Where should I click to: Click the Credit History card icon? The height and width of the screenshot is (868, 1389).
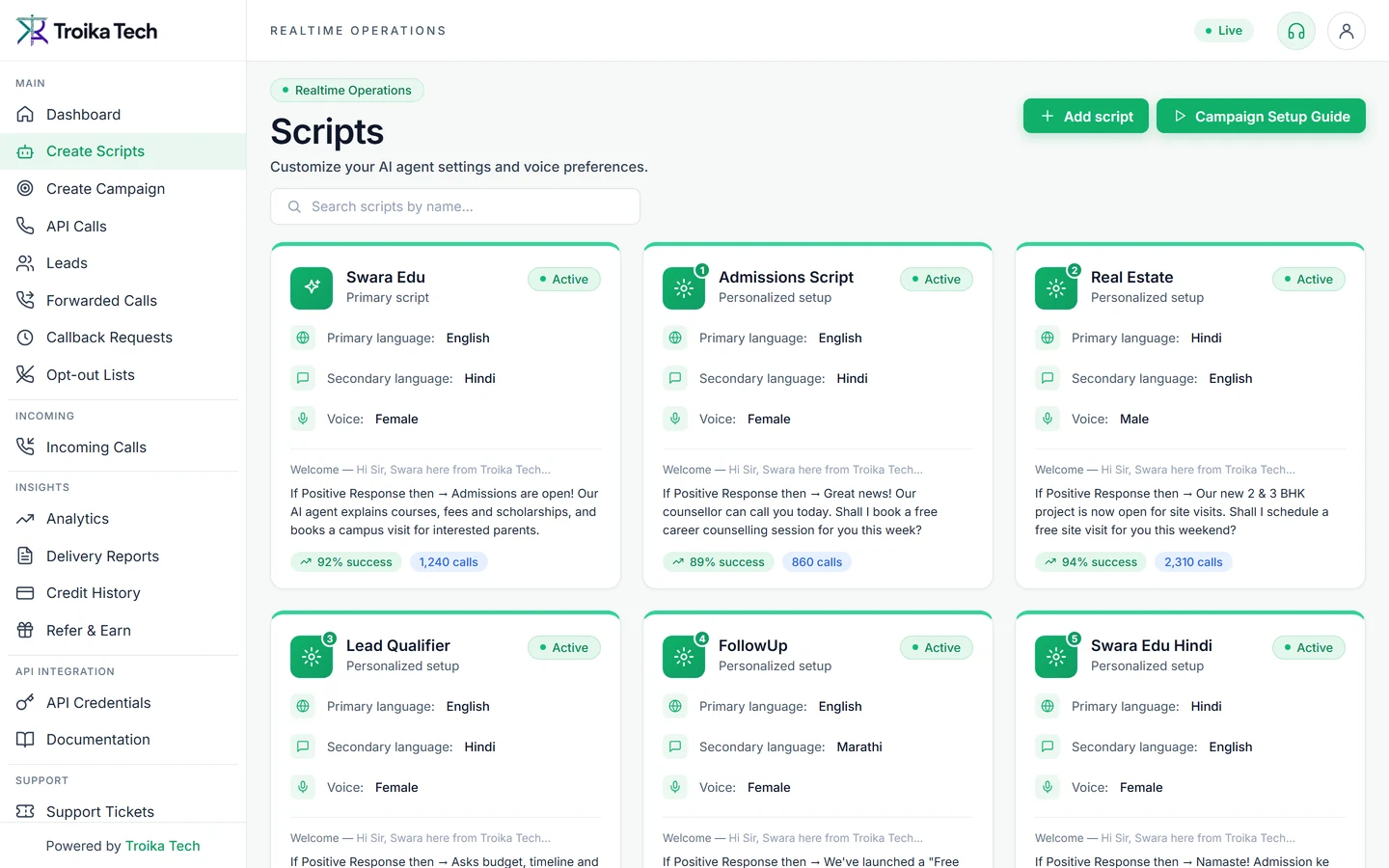(25, 593)
